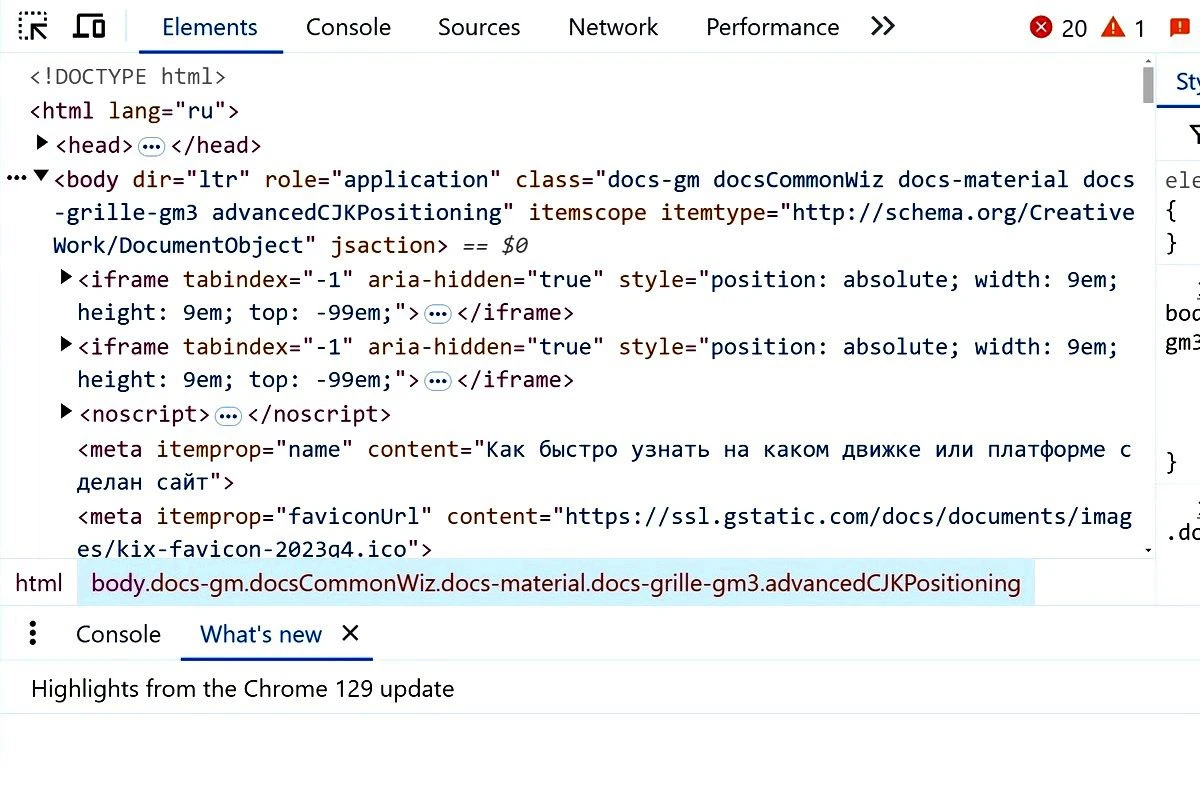Switch to the Elements tab
This screenshot has height=800, width=1200.
tap(210, 28)
